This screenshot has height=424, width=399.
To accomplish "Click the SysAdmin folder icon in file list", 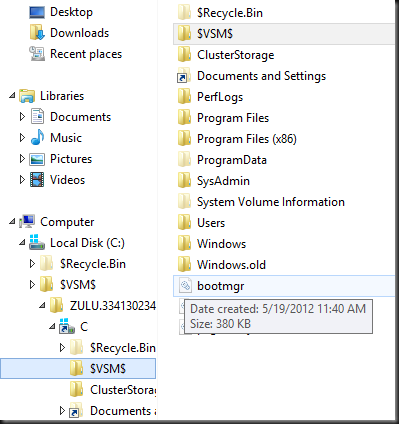I will point(185,181).
